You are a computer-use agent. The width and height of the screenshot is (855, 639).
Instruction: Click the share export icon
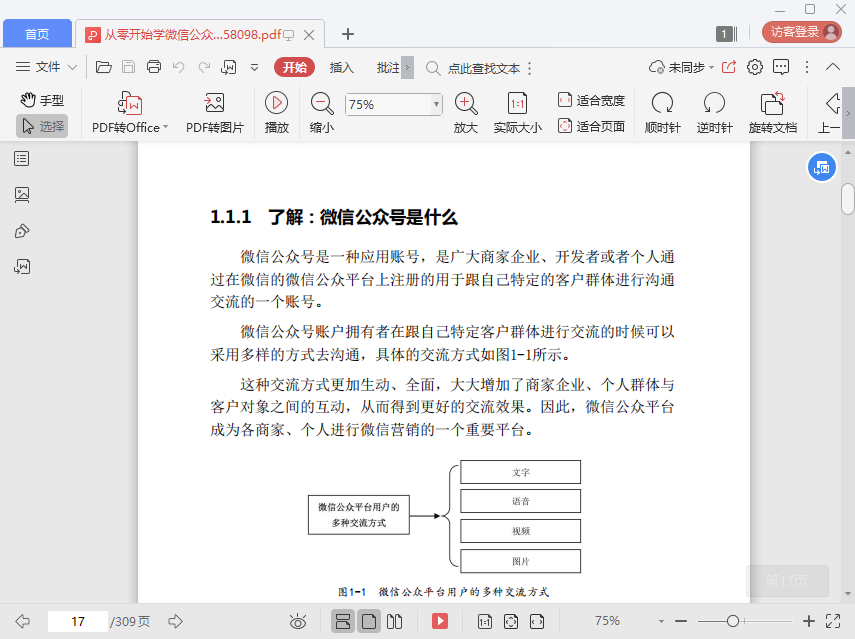coord(728,67)
